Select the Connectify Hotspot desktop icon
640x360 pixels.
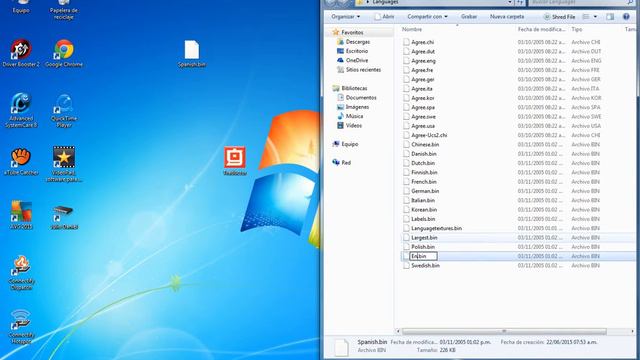(x=21, y=327)
